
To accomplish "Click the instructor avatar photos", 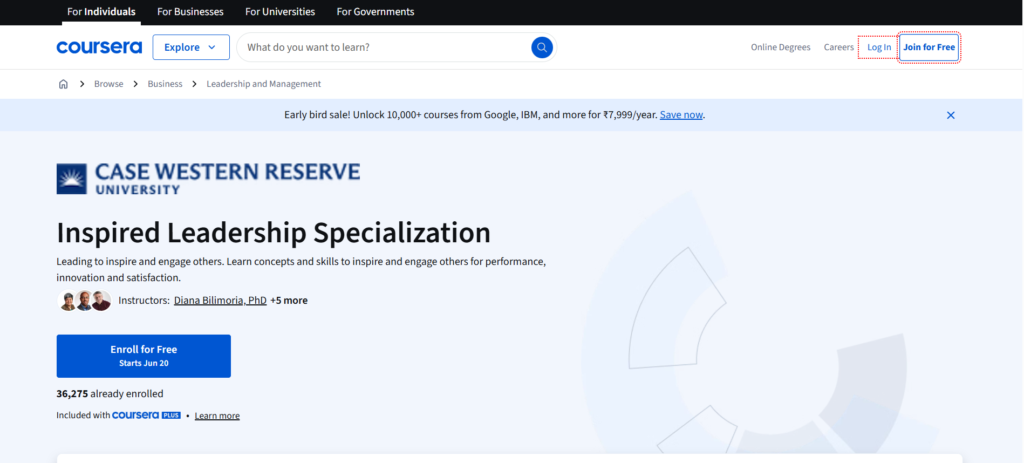I will (84, 300).
